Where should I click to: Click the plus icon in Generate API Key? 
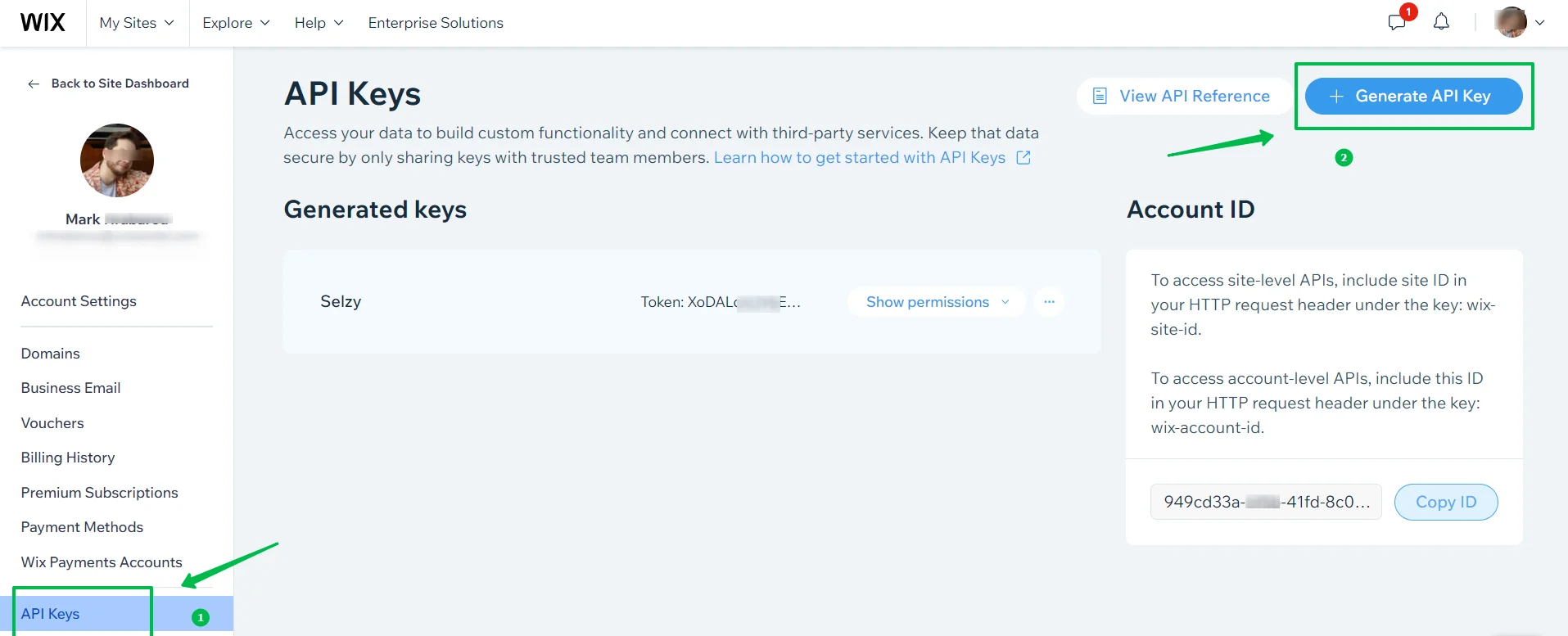[1335, 96]
